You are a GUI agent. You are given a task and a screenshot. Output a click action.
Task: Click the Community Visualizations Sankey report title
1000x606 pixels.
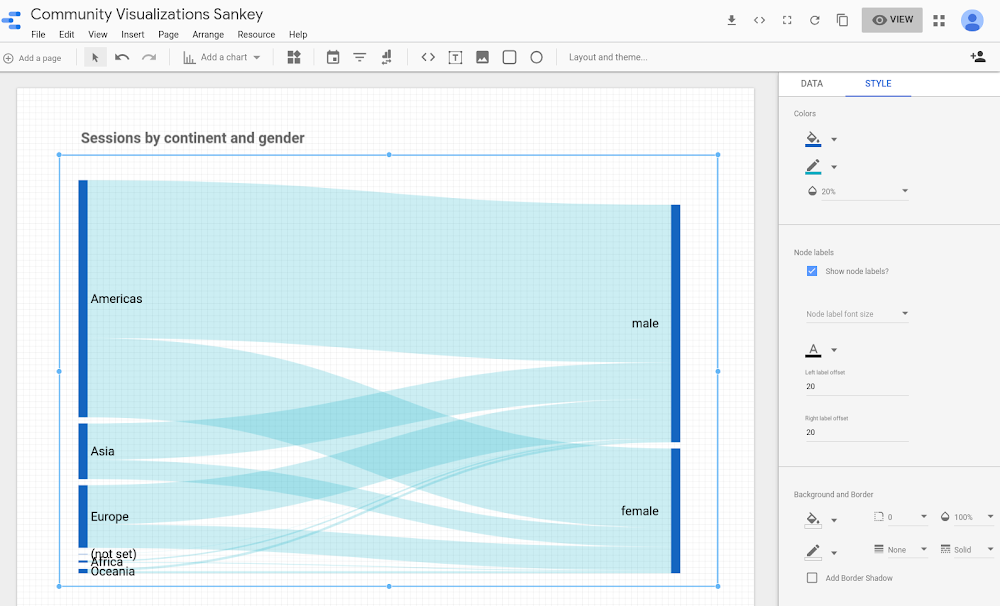click(x=147, y=14)
